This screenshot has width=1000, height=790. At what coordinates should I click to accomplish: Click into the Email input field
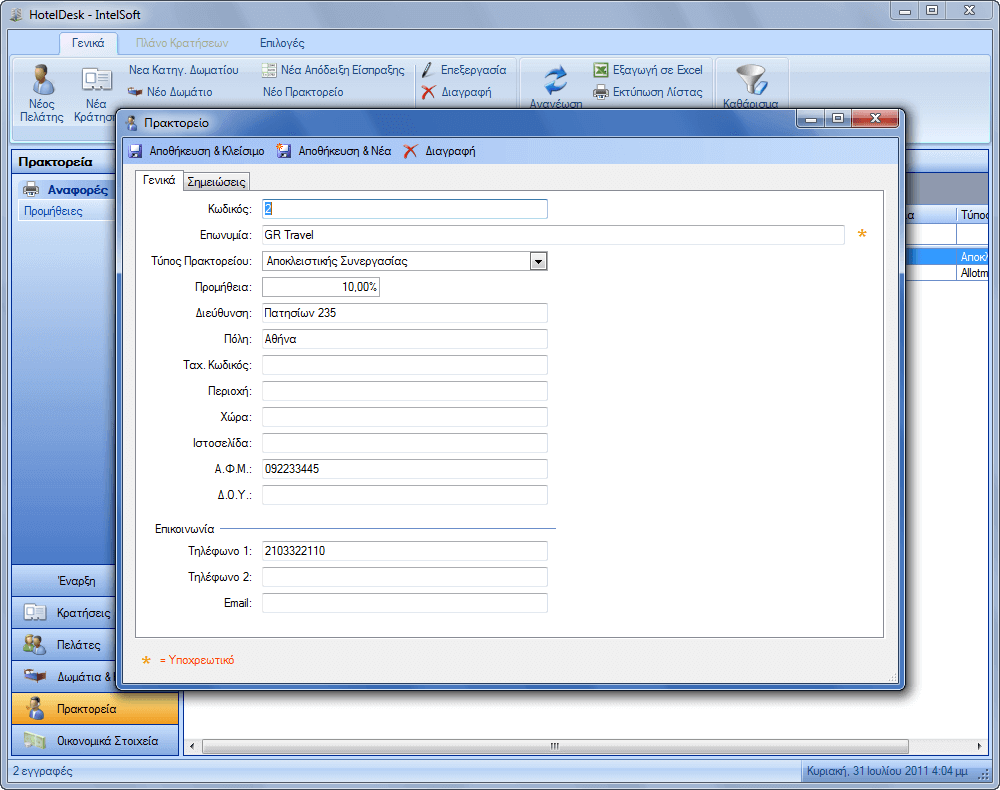(404, 603)
